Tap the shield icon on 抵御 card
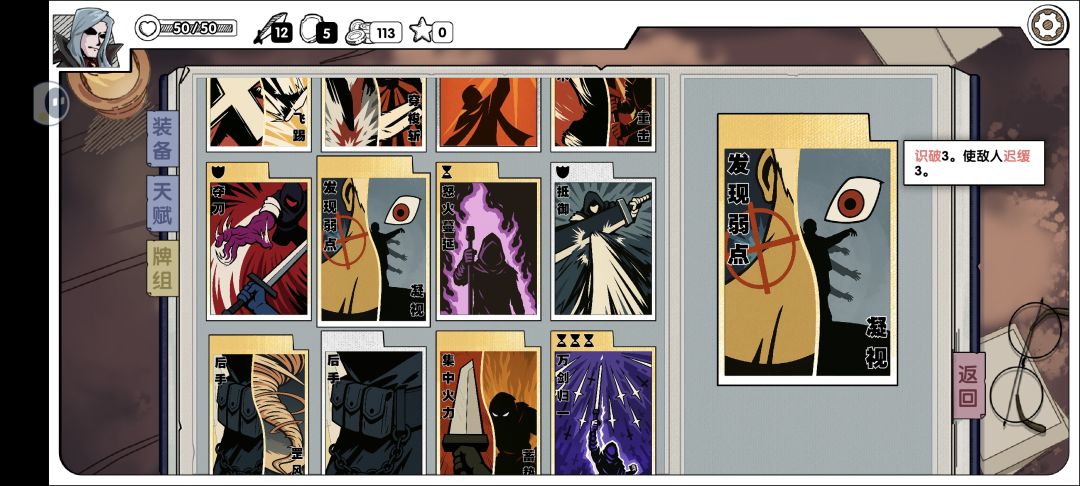The width and height of the screenshot is (1080, 486). coord(563,171)
